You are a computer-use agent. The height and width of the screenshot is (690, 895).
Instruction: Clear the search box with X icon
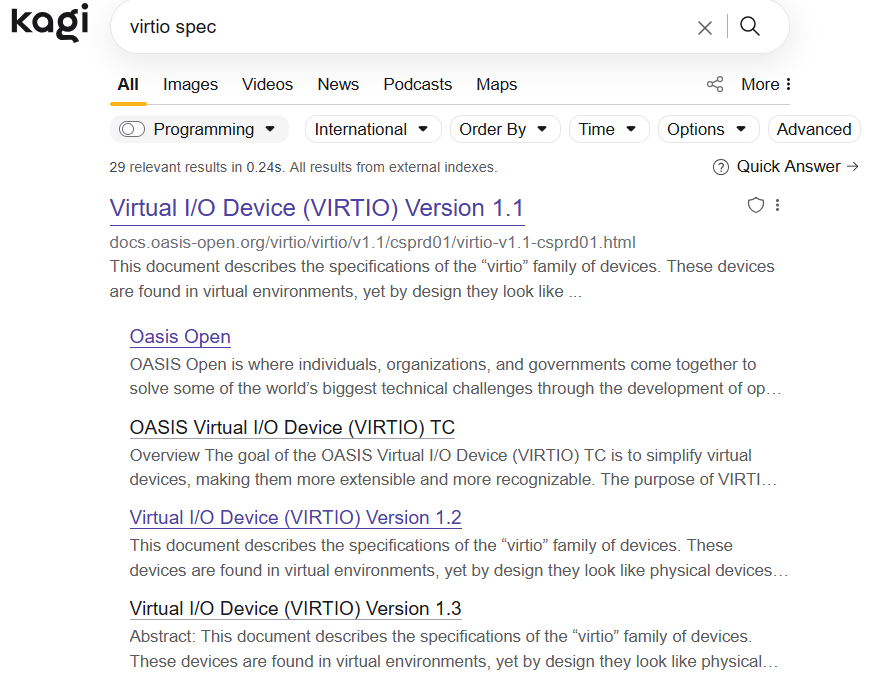point(705,28)
